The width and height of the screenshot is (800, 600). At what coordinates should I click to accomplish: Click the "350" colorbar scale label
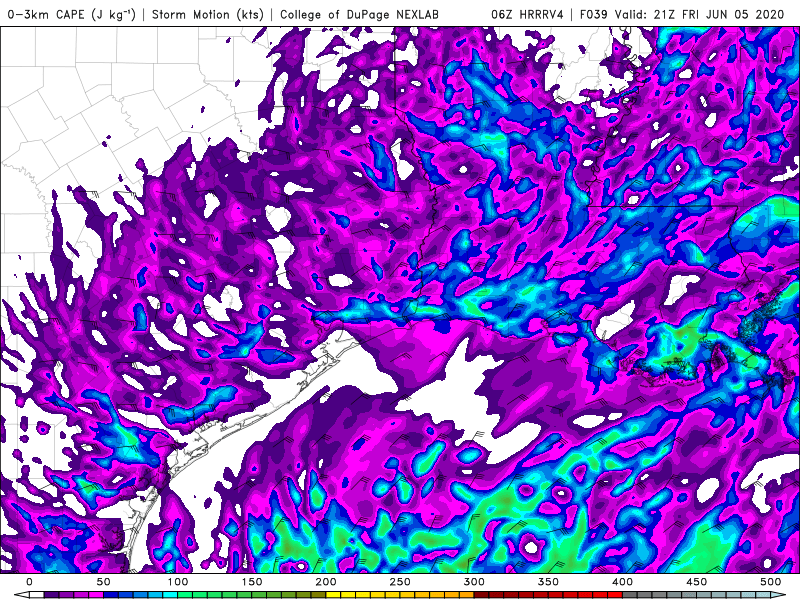548,582
